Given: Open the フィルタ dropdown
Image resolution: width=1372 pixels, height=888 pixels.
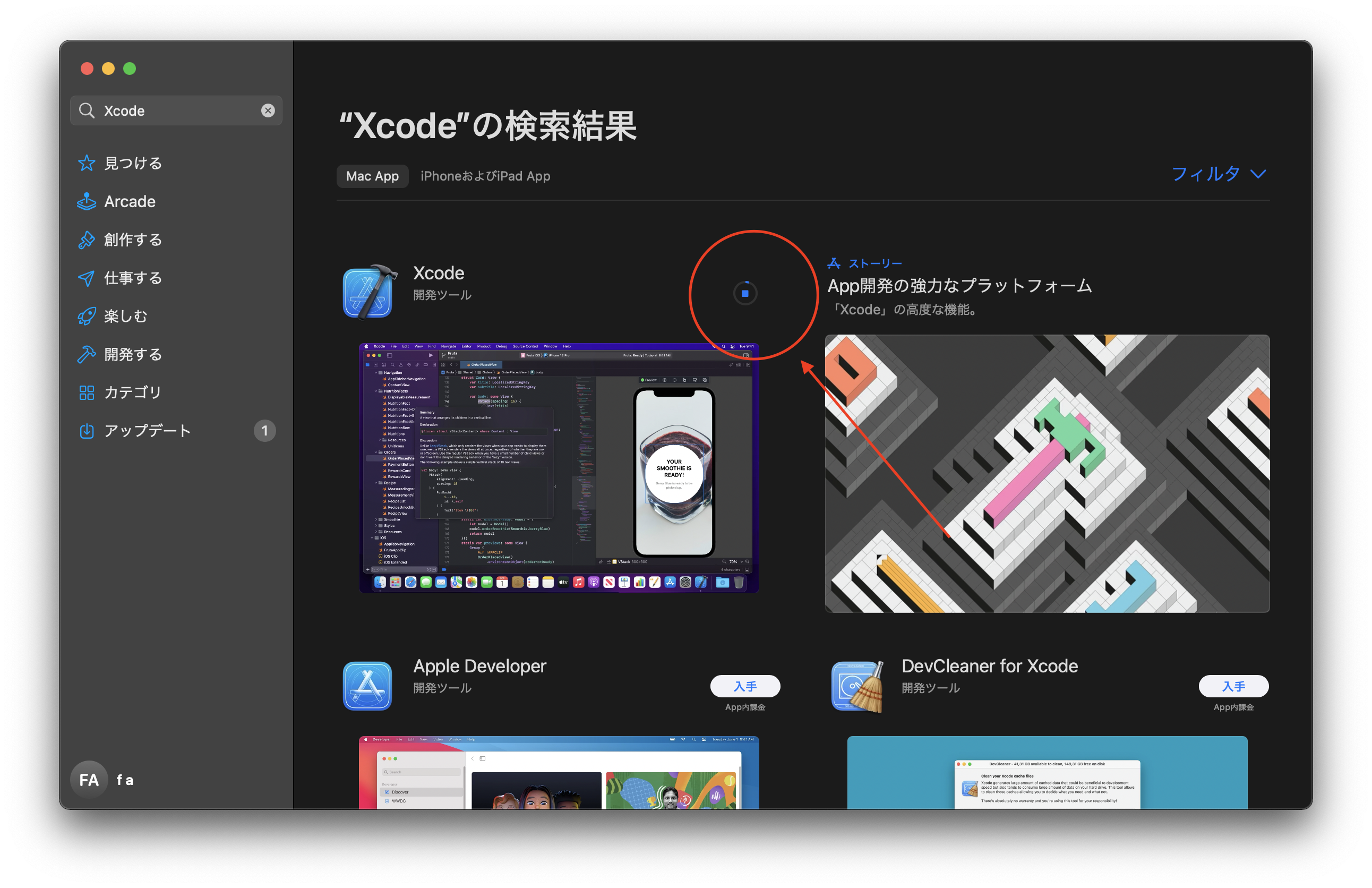Looking at the screenshot, I should [1219, 174].
